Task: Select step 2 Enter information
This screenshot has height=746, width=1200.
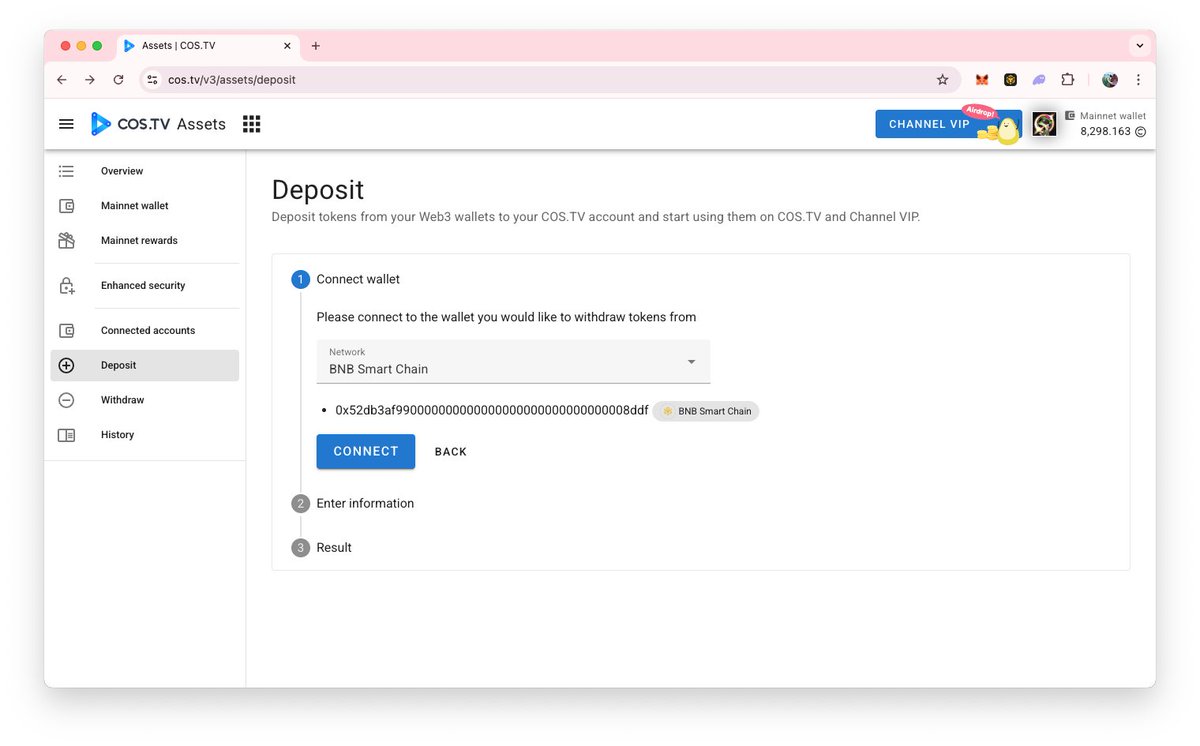Action: [353, 503]
